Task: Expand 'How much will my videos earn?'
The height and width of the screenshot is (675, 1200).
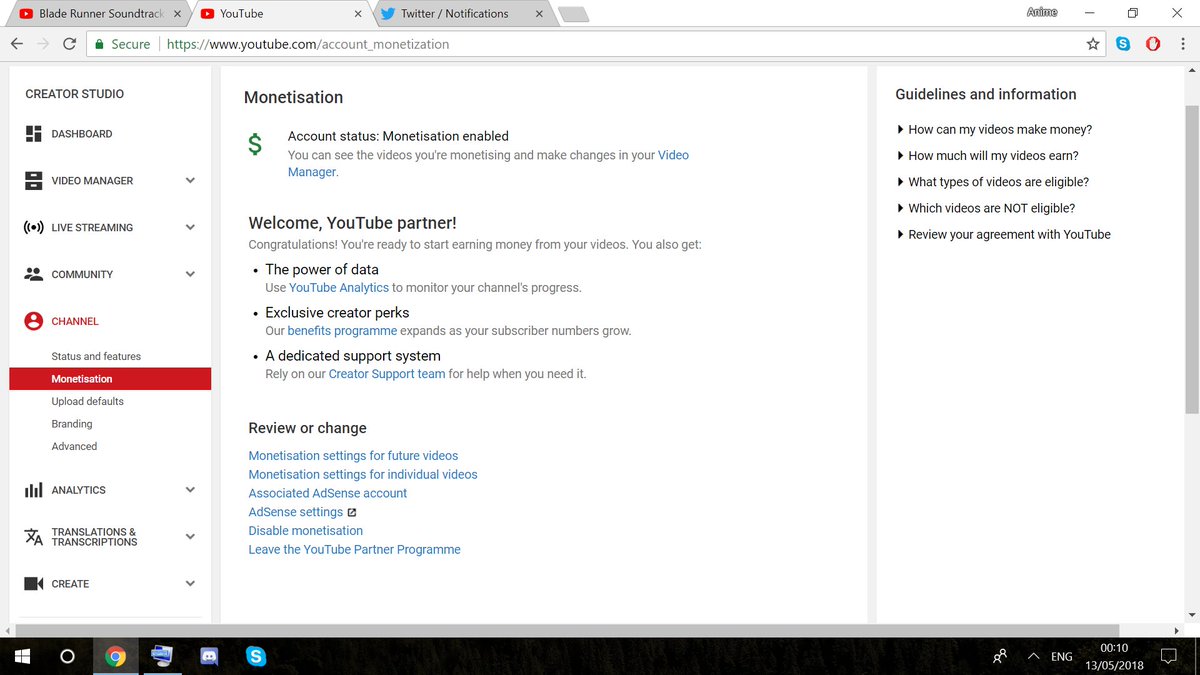Action: [988, 156]
